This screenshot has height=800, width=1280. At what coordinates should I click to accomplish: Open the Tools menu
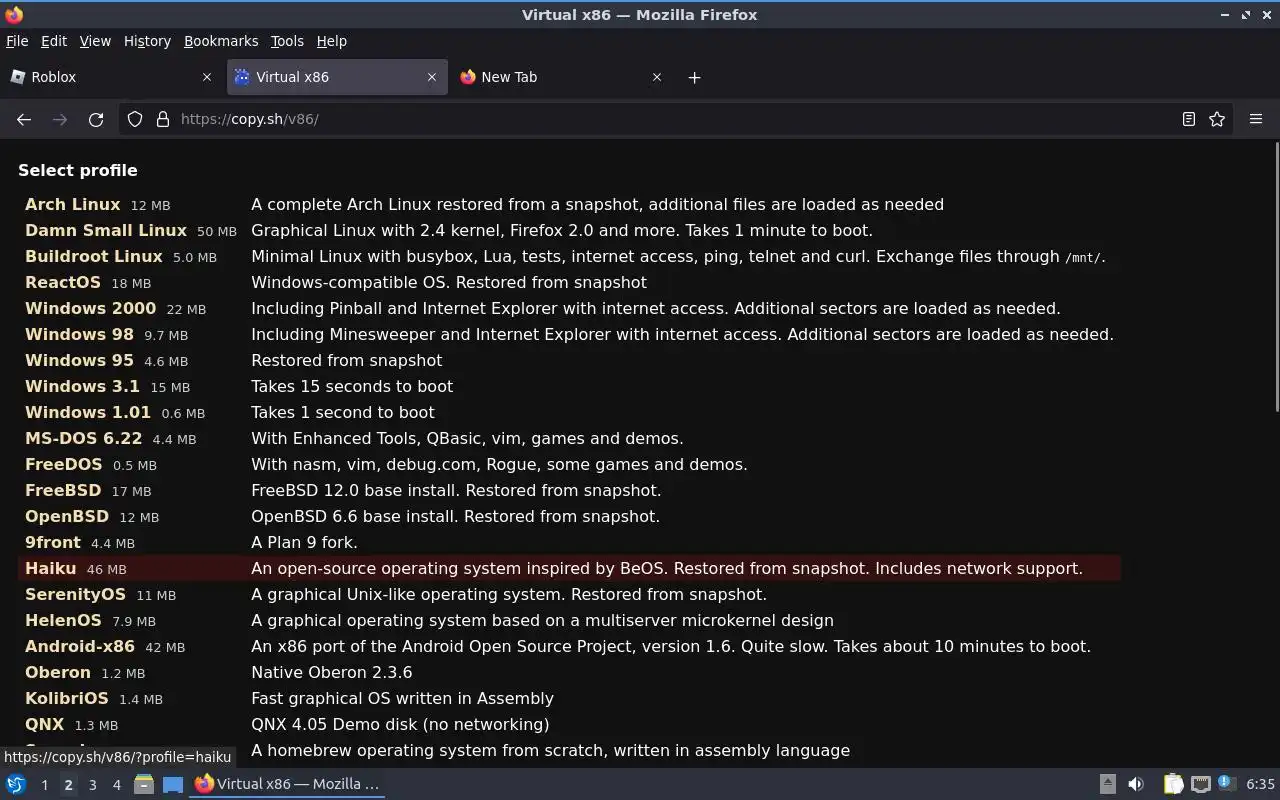pos(287,41)
